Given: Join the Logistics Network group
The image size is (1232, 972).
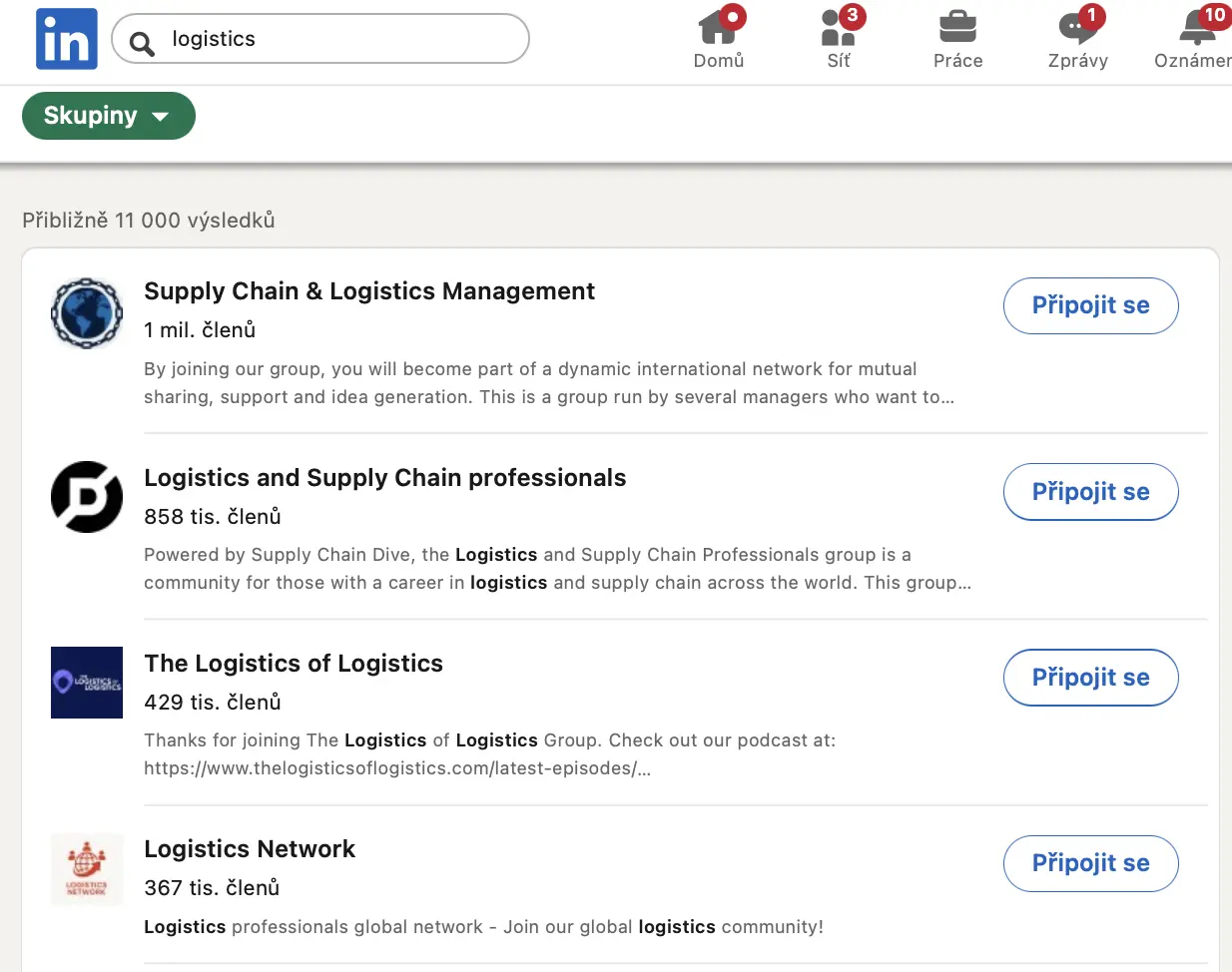Looking at the screenshot, I should (1091, 863).
